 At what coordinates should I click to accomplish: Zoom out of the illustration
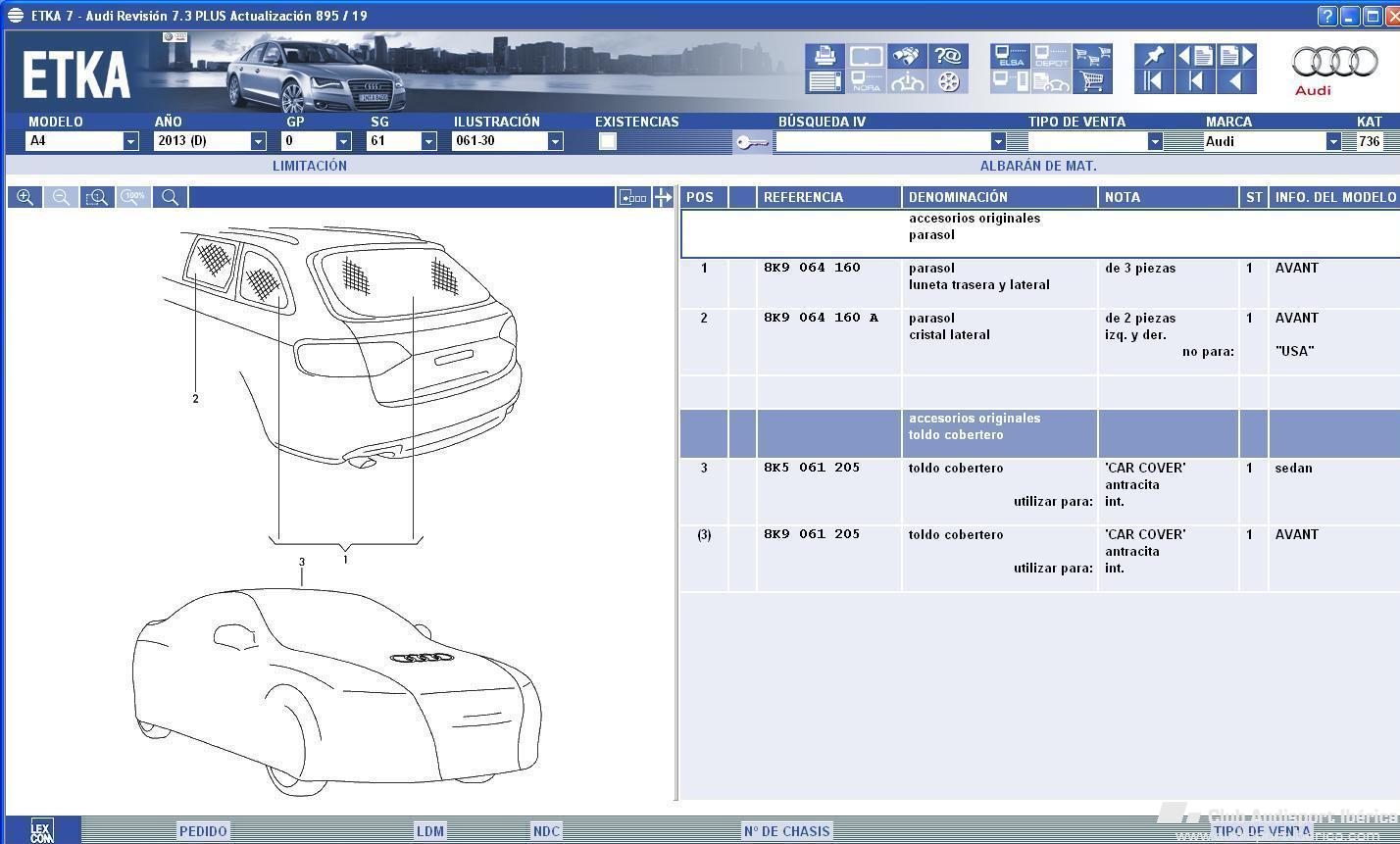coord(61,197)
